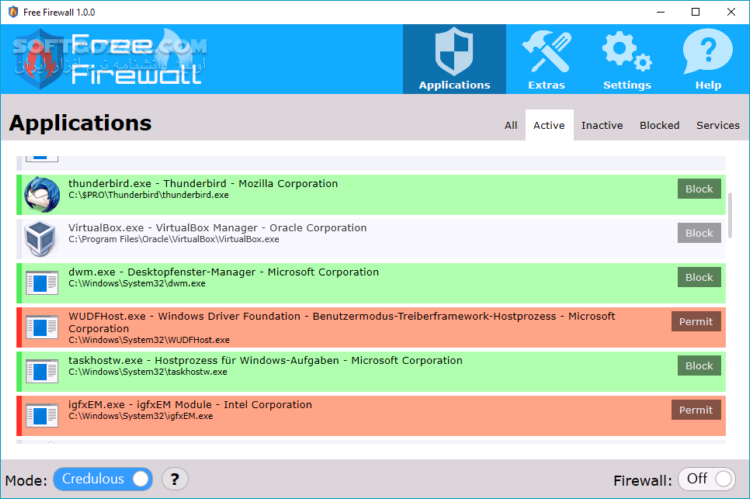Screen dimensions: 750x499
Task: Click the VirtualBox.exe file path text
Action: pos(174,239)
